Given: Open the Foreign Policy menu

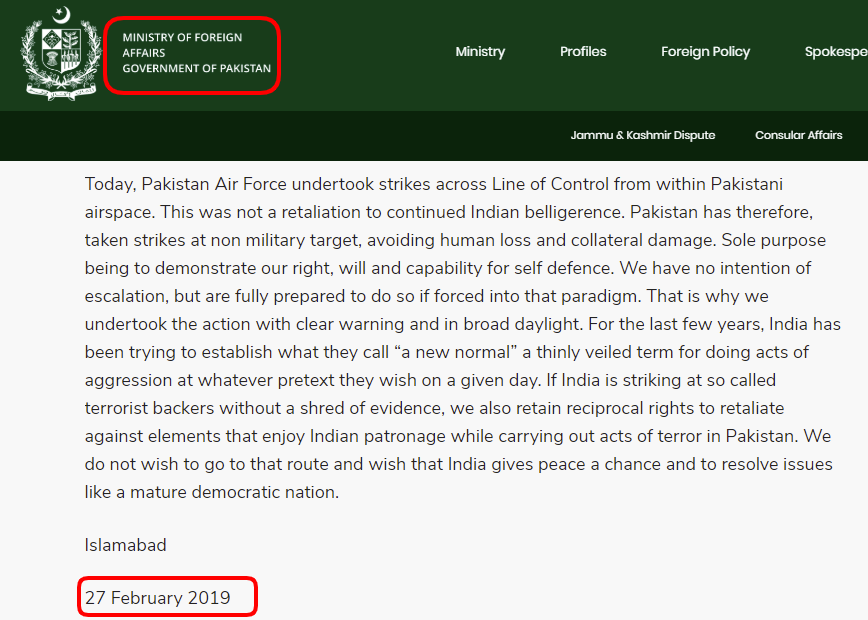Looking at the screenshot, I should [705, 51].
